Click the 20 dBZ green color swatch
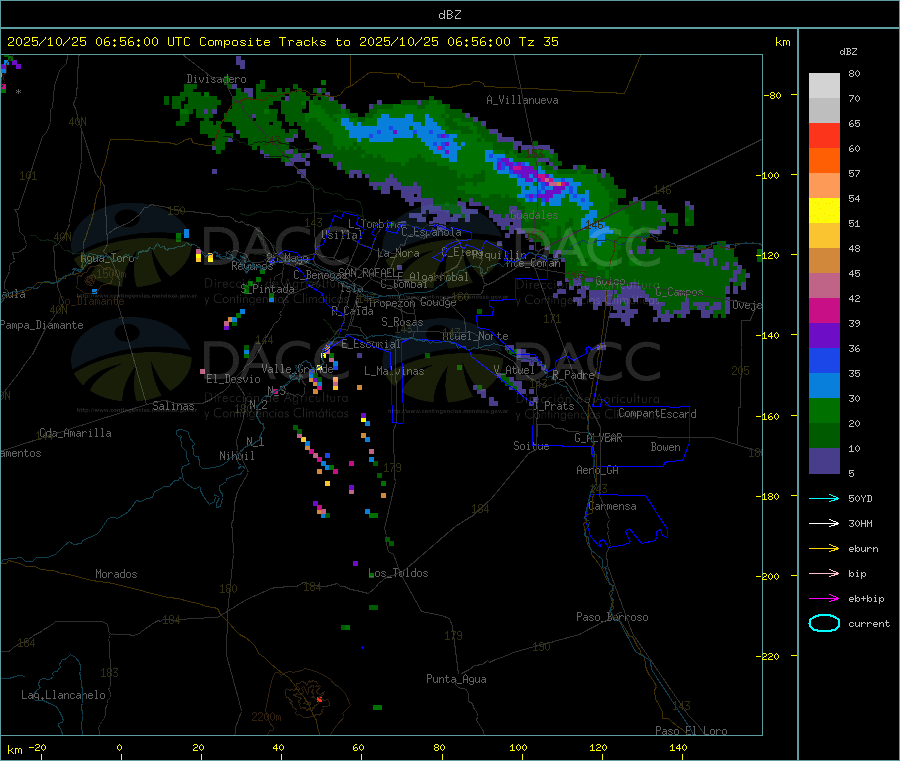The height and width of the screenshot is (761, 900). (x=824, y=411)
